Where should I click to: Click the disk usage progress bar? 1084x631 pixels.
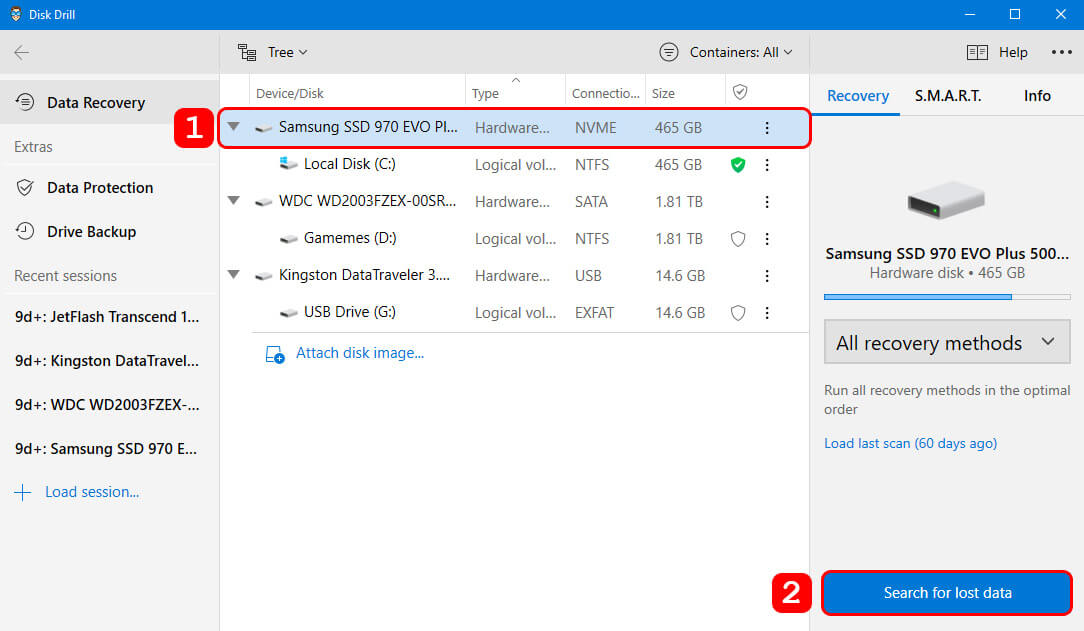click(946, 296)
